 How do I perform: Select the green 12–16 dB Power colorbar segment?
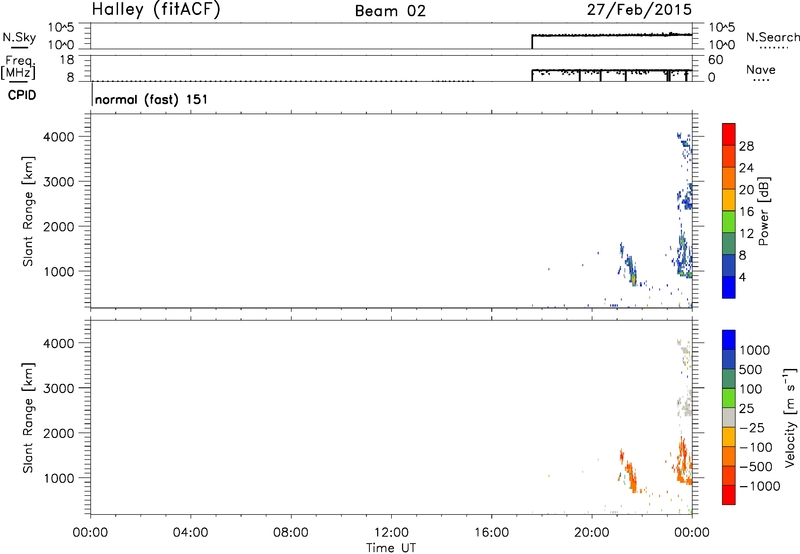point(729,221)
